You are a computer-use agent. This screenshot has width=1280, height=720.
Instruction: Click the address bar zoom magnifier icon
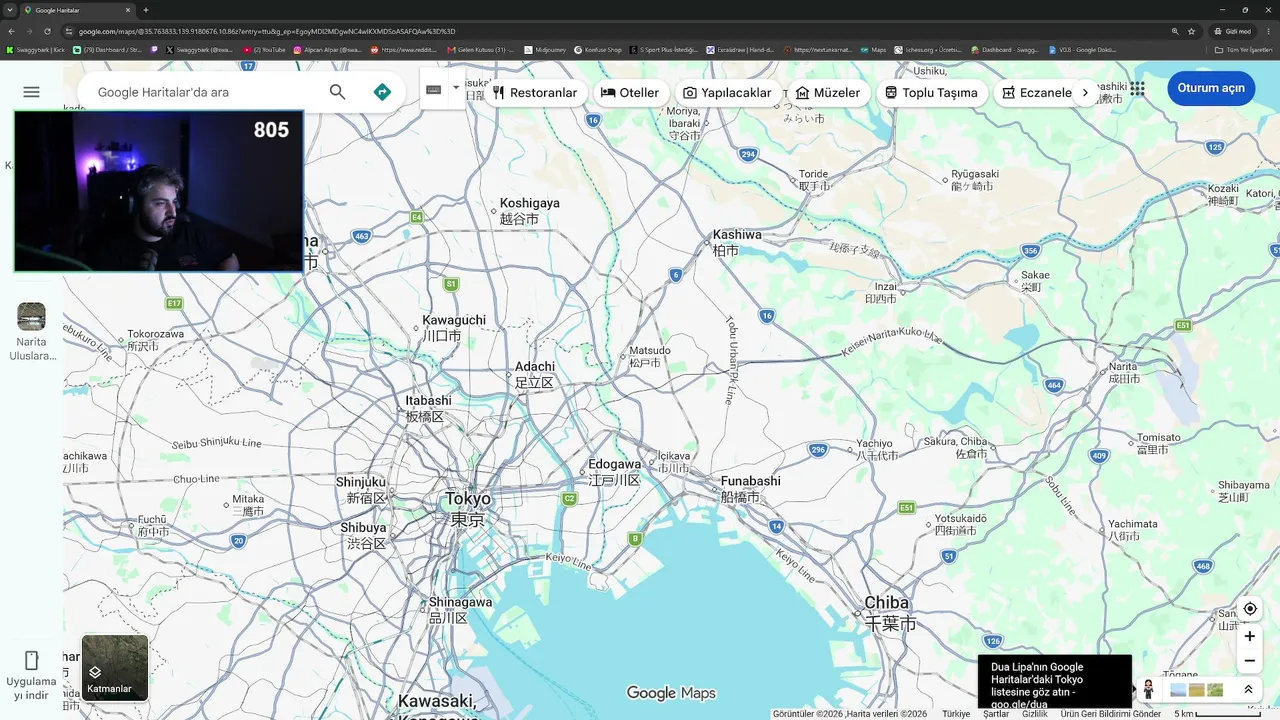[x=1175, y=31]
